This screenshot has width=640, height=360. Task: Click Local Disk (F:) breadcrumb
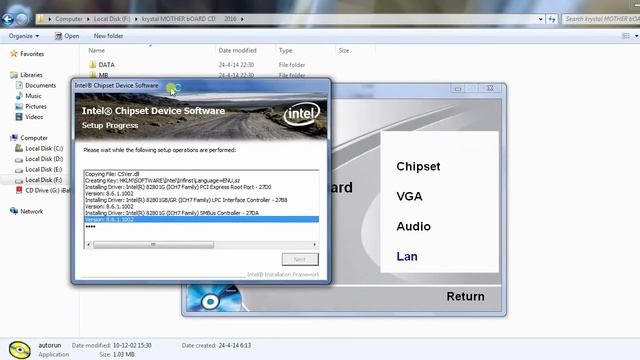tap(112, 19)
